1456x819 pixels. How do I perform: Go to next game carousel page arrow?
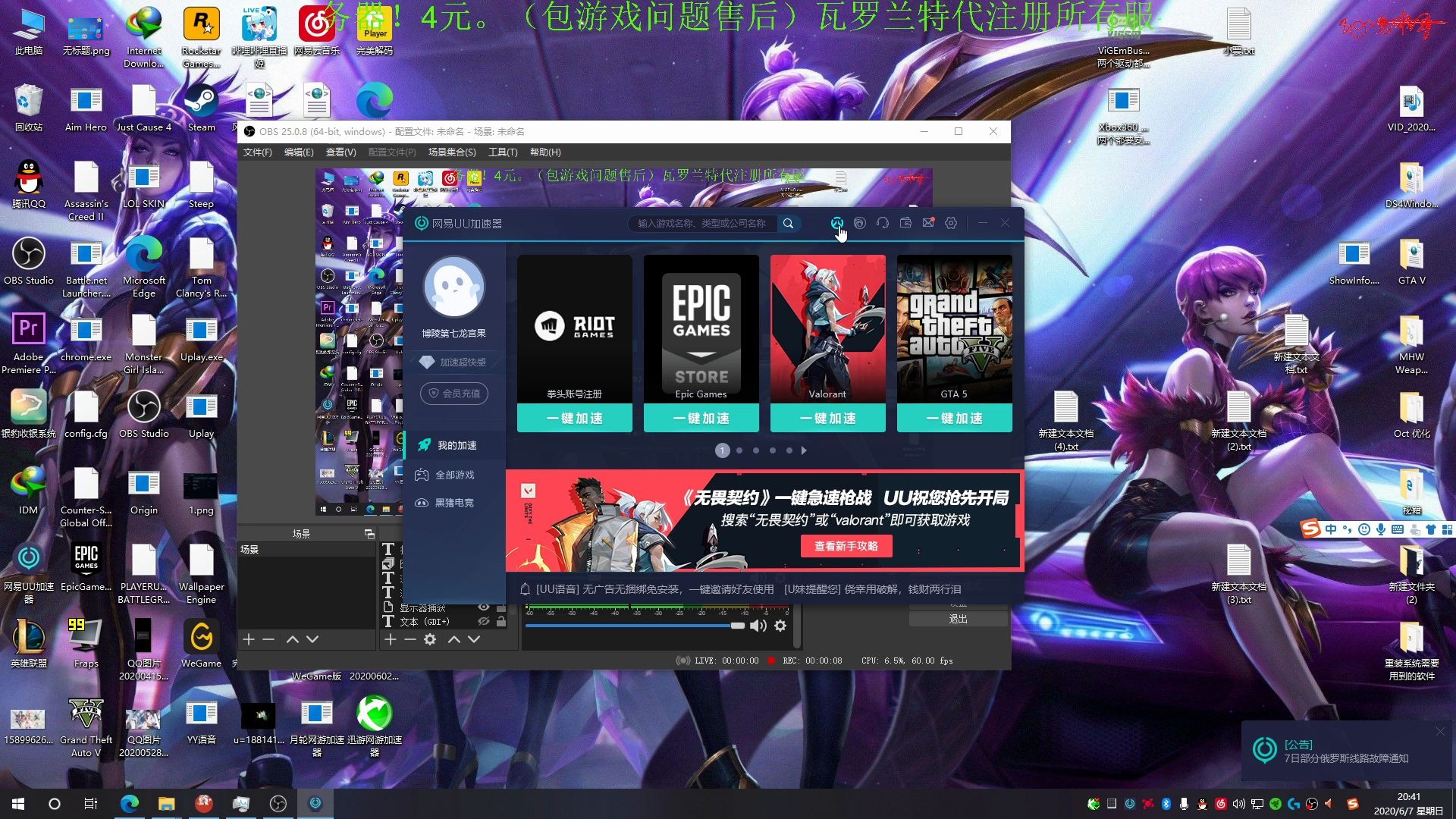tap(804, 450)
